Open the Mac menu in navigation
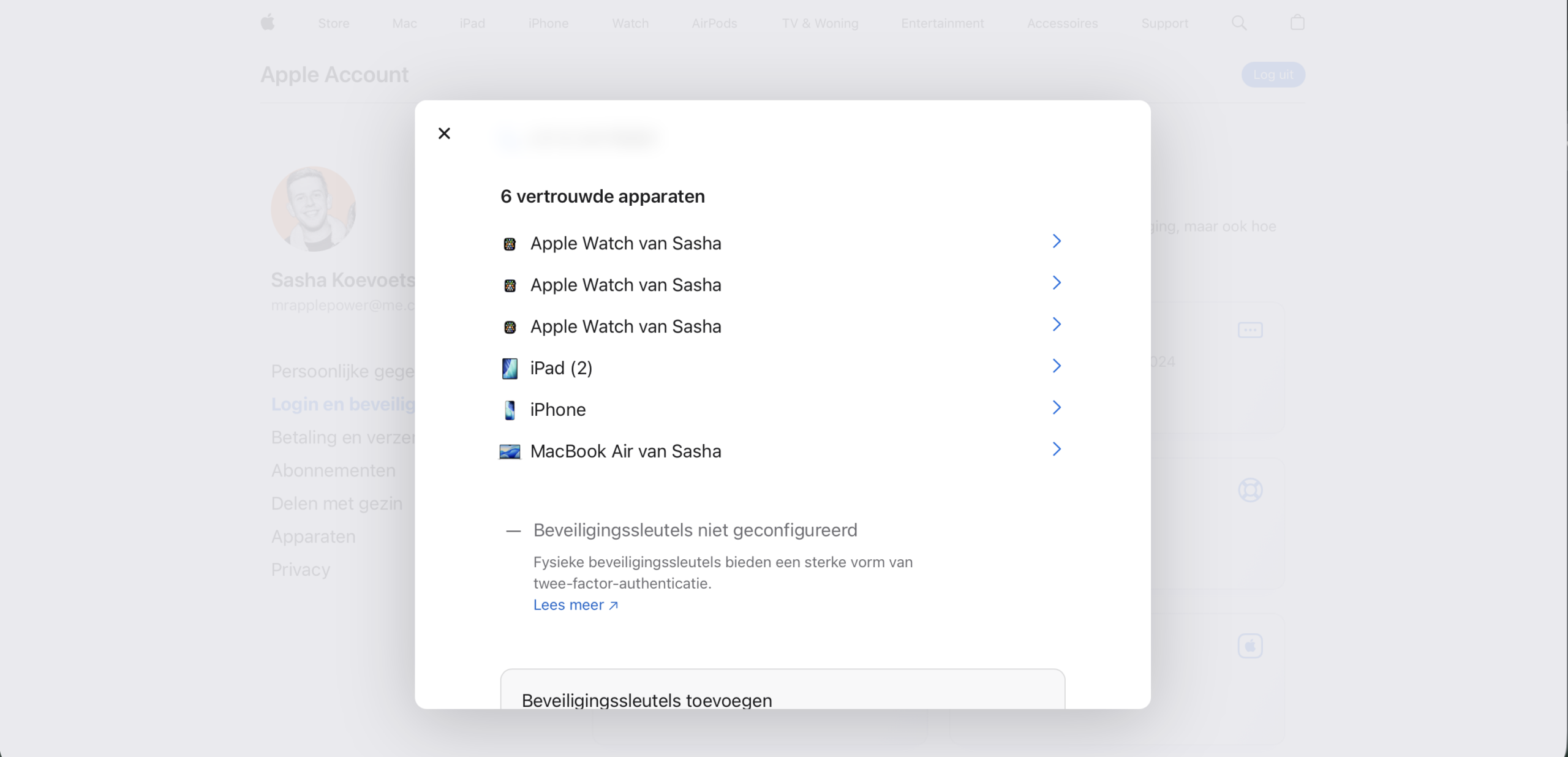 [x=404, y=23]
